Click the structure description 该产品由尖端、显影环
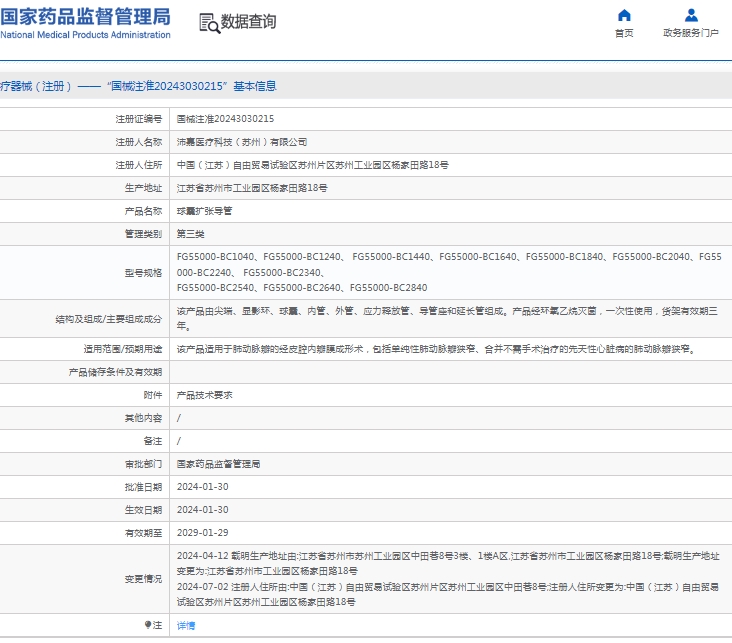Screen dimensions: 732x643 447,318
